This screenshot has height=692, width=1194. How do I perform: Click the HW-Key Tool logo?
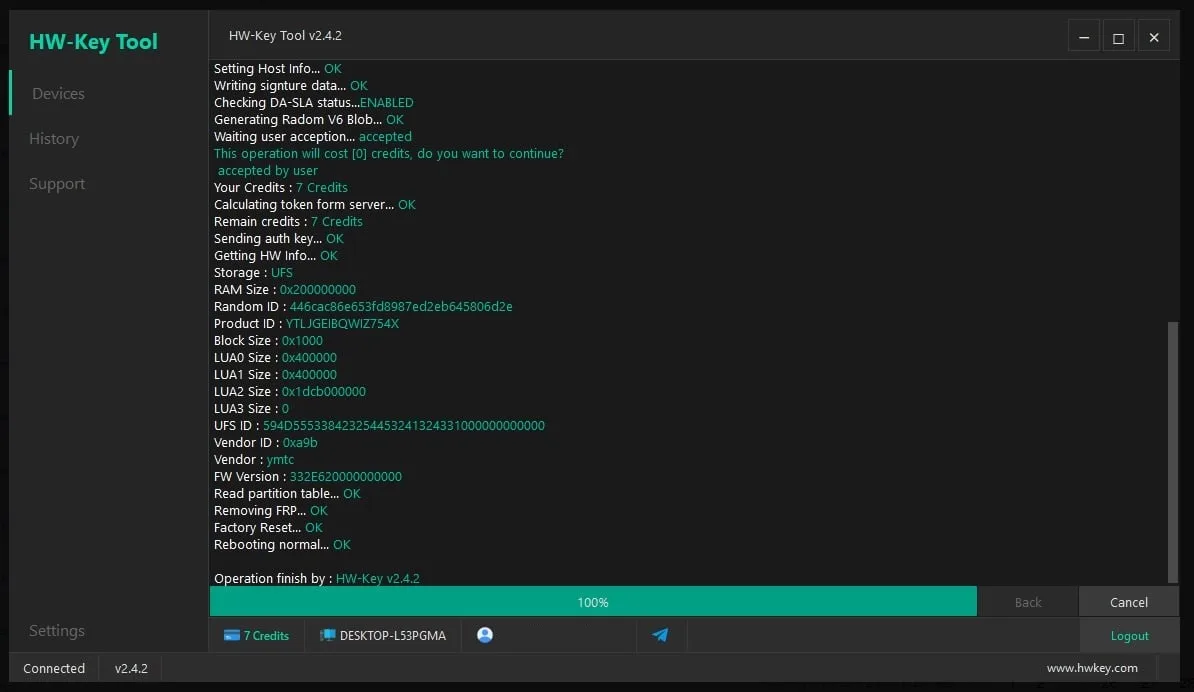pos(93,41)
